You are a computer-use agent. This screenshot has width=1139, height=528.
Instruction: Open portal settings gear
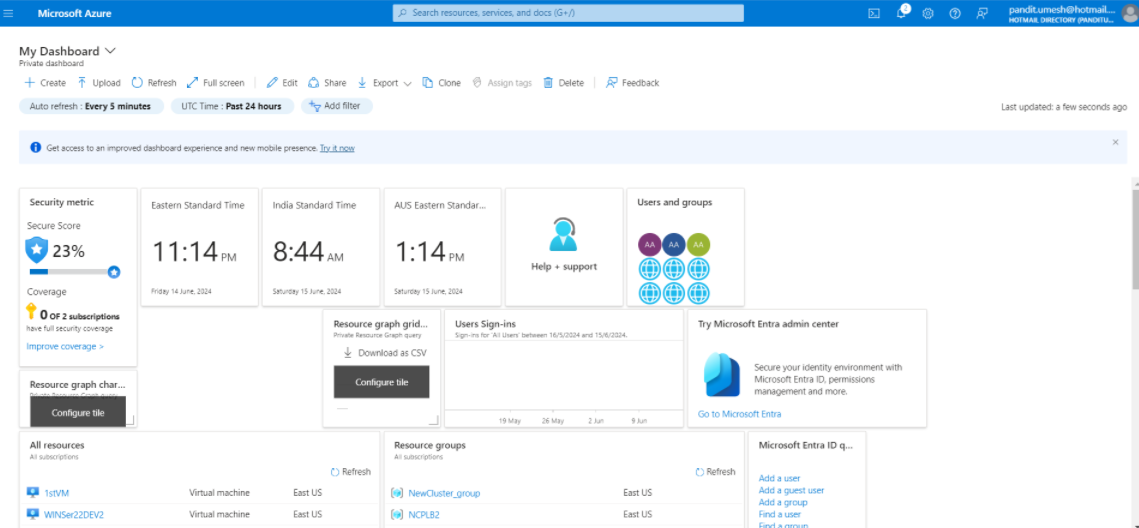[x=928, y=13]
